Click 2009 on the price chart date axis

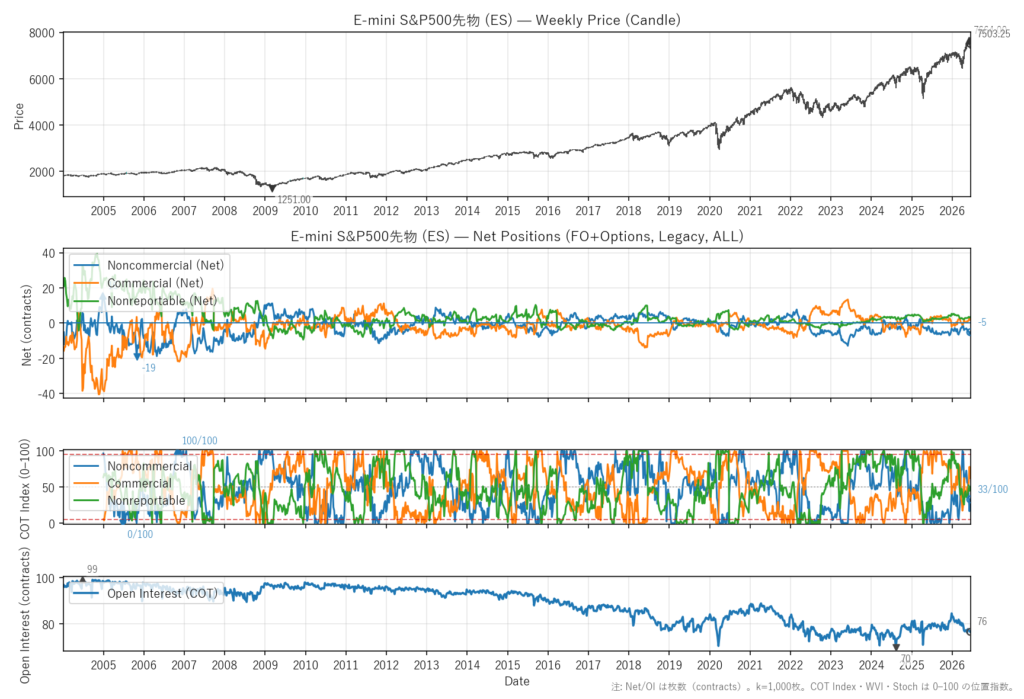264,210
